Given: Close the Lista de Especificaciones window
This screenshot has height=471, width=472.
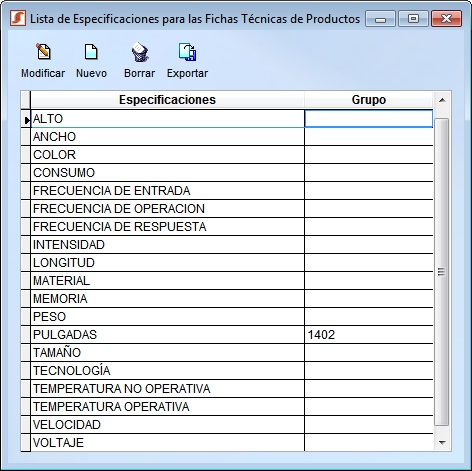Looking at the screenshot, I should pos(446,19).
